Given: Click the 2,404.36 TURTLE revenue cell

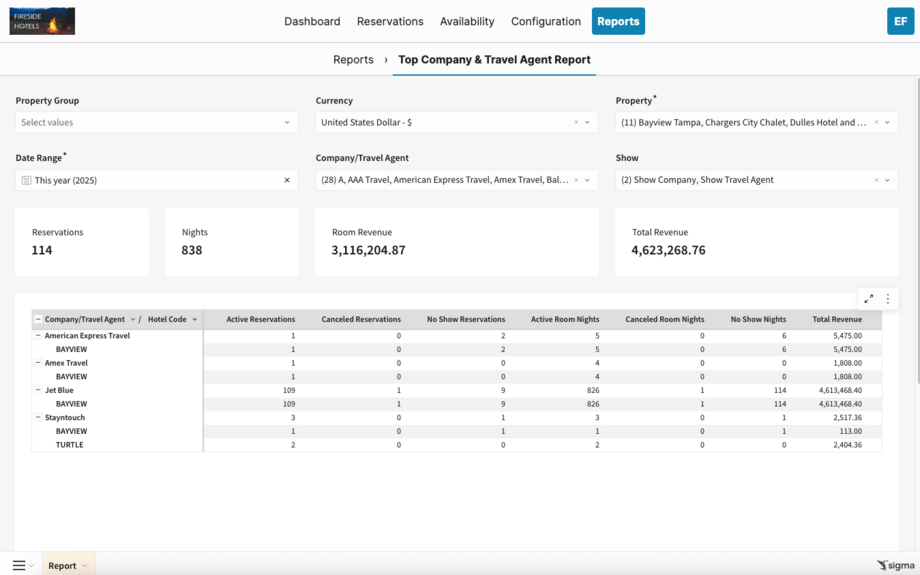Looking at the screenshot, I should pos(847,445).
